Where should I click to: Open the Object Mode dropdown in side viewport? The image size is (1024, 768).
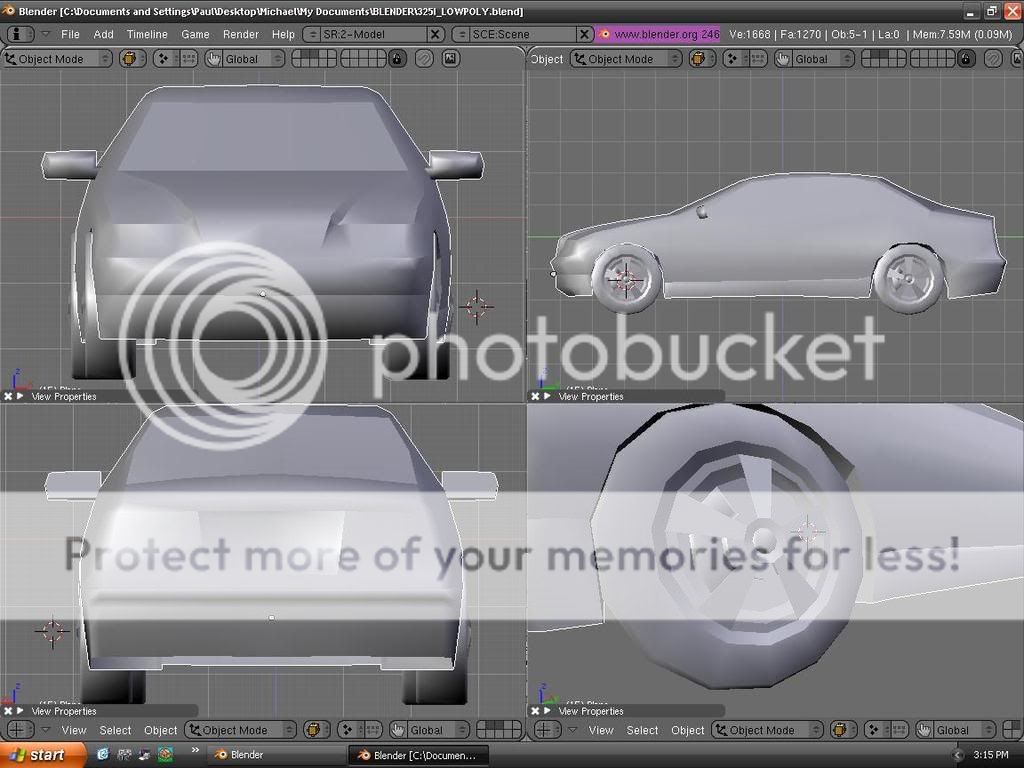tap(625, 59)
